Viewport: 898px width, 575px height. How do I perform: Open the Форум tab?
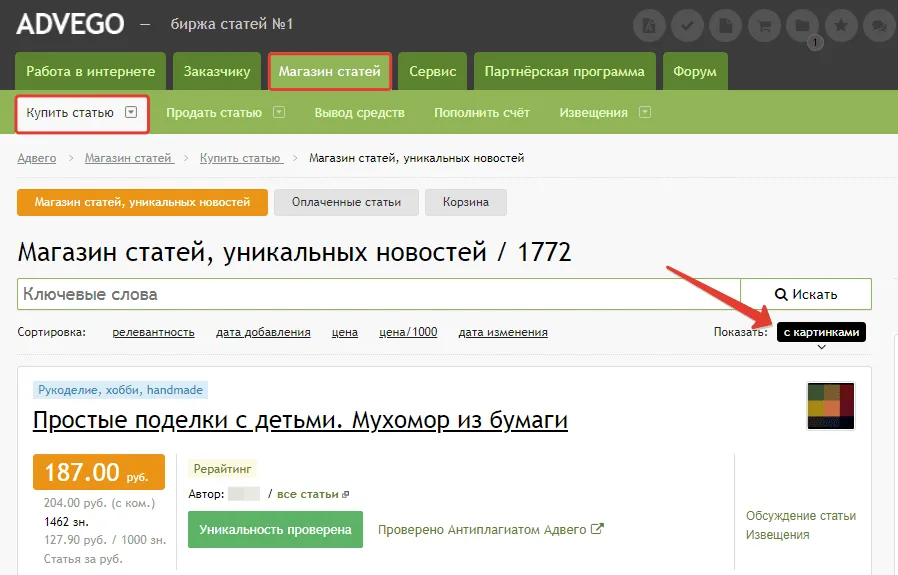coord(695,71)
